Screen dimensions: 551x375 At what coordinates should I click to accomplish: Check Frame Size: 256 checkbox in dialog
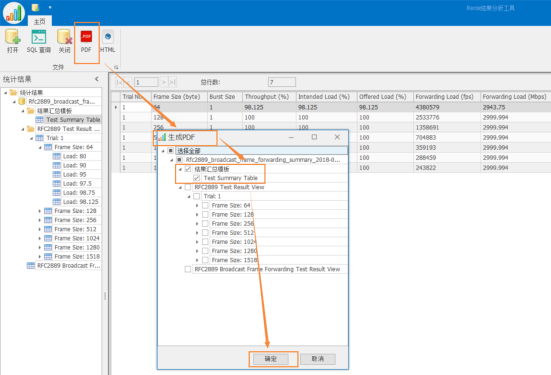click(205, 224)
